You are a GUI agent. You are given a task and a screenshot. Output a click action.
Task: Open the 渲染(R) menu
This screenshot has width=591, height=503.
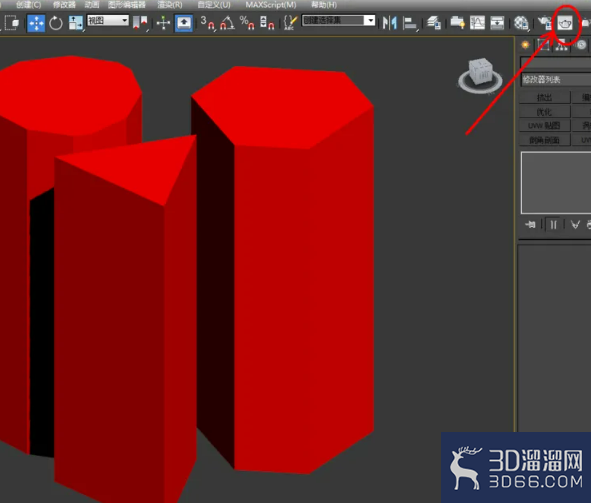tap(170, 5)
